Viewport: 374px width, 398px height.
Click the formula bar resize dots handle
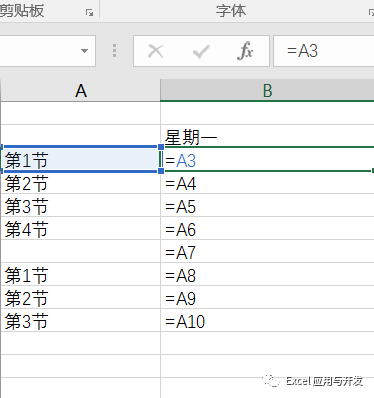[114, 51]
